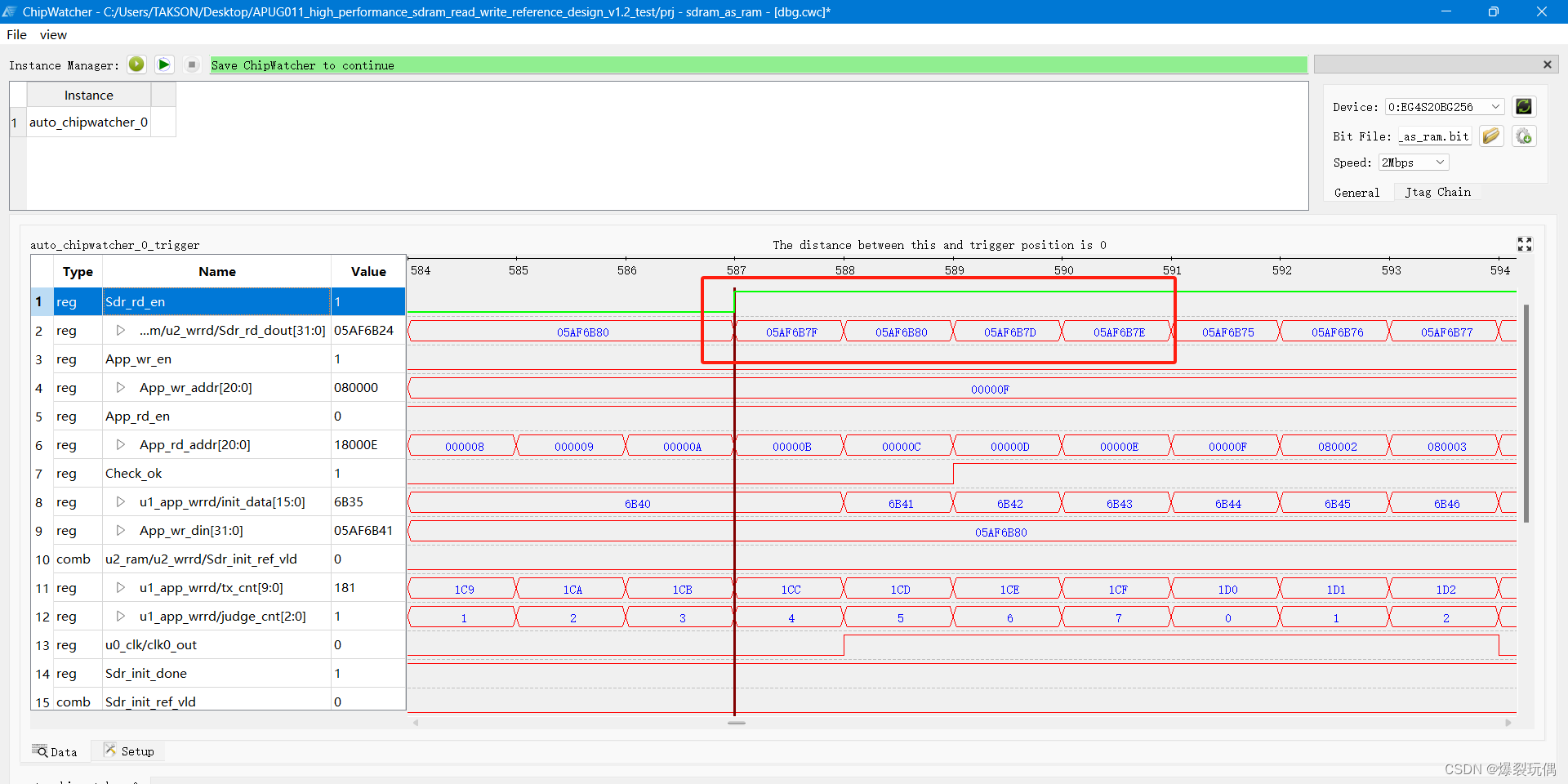Click the horizontal scrollbar left arrow
Screen dimensions: 1568x784
416,723
